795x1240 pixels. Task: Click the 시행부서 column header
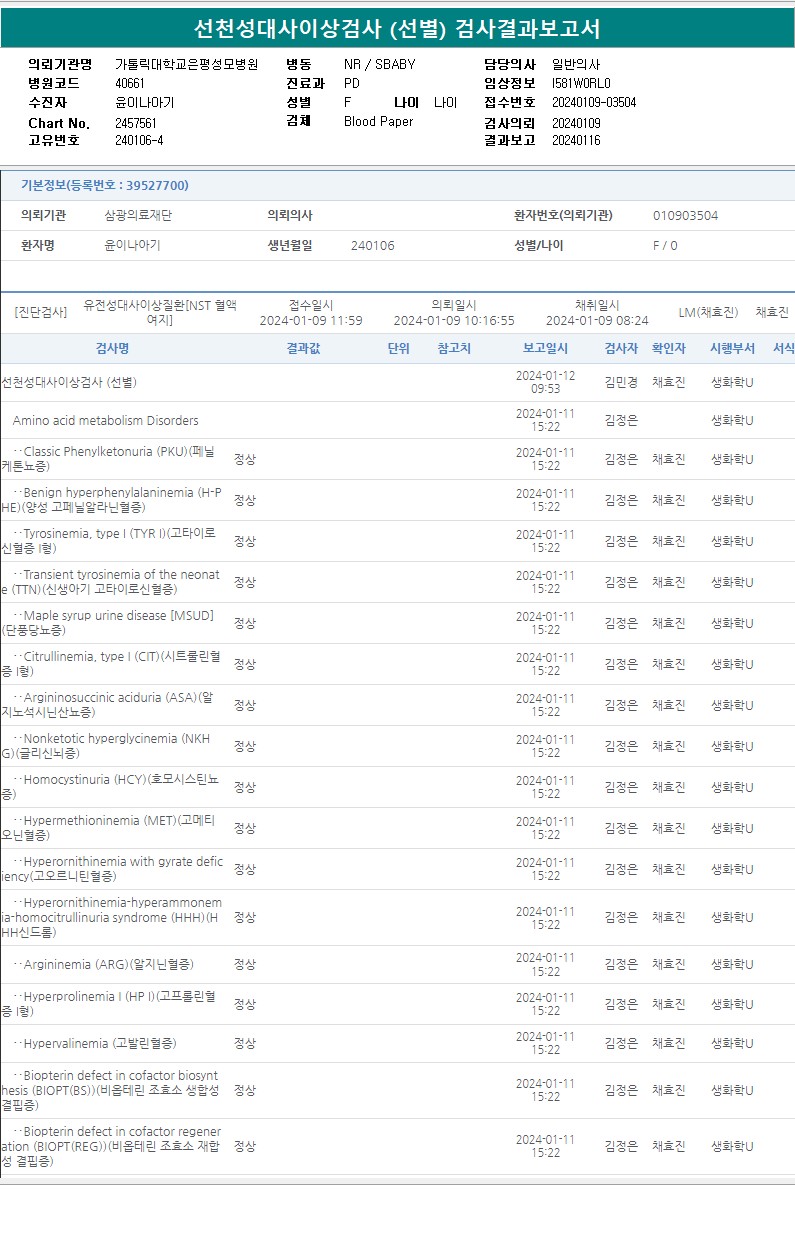coord(732,348)
